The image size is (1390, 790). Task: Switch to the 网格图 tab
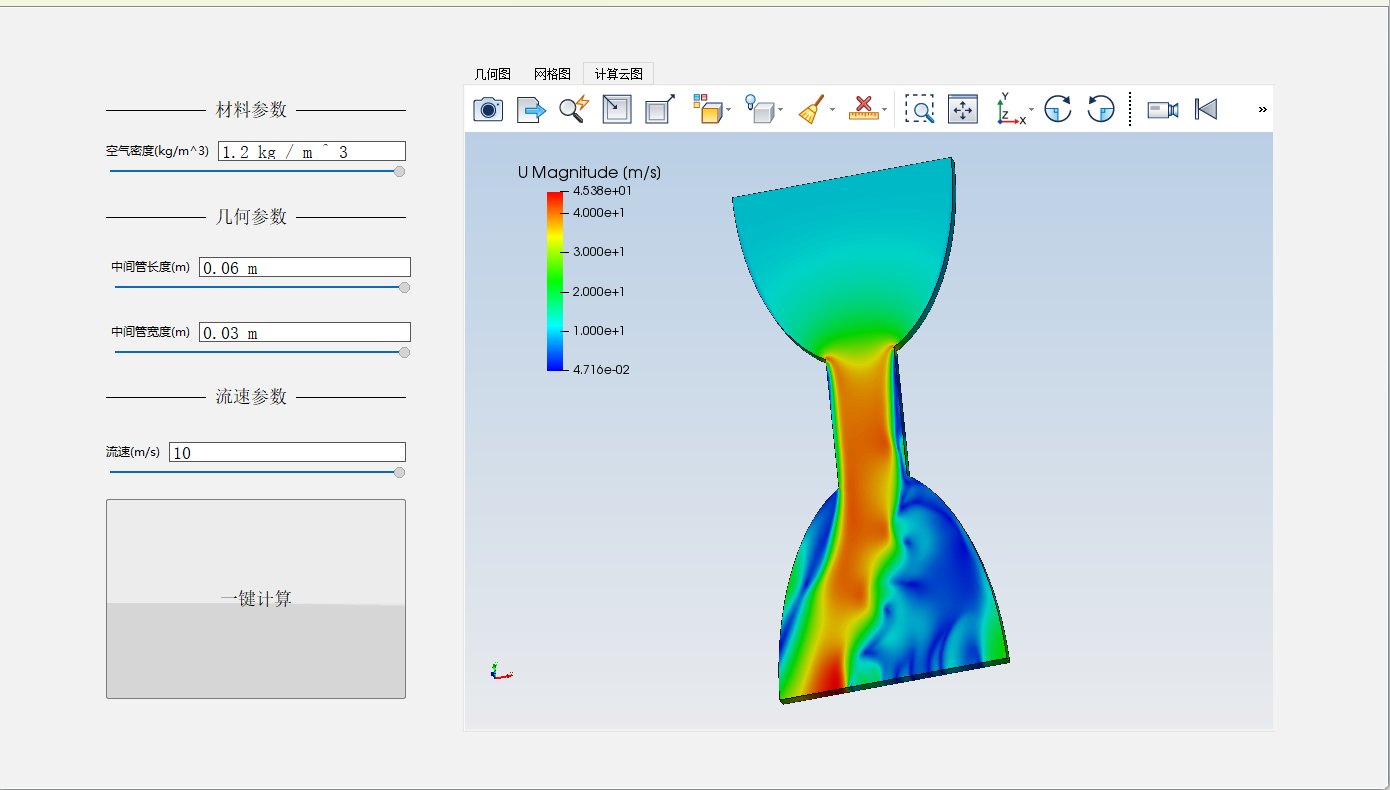pos(552,74)
